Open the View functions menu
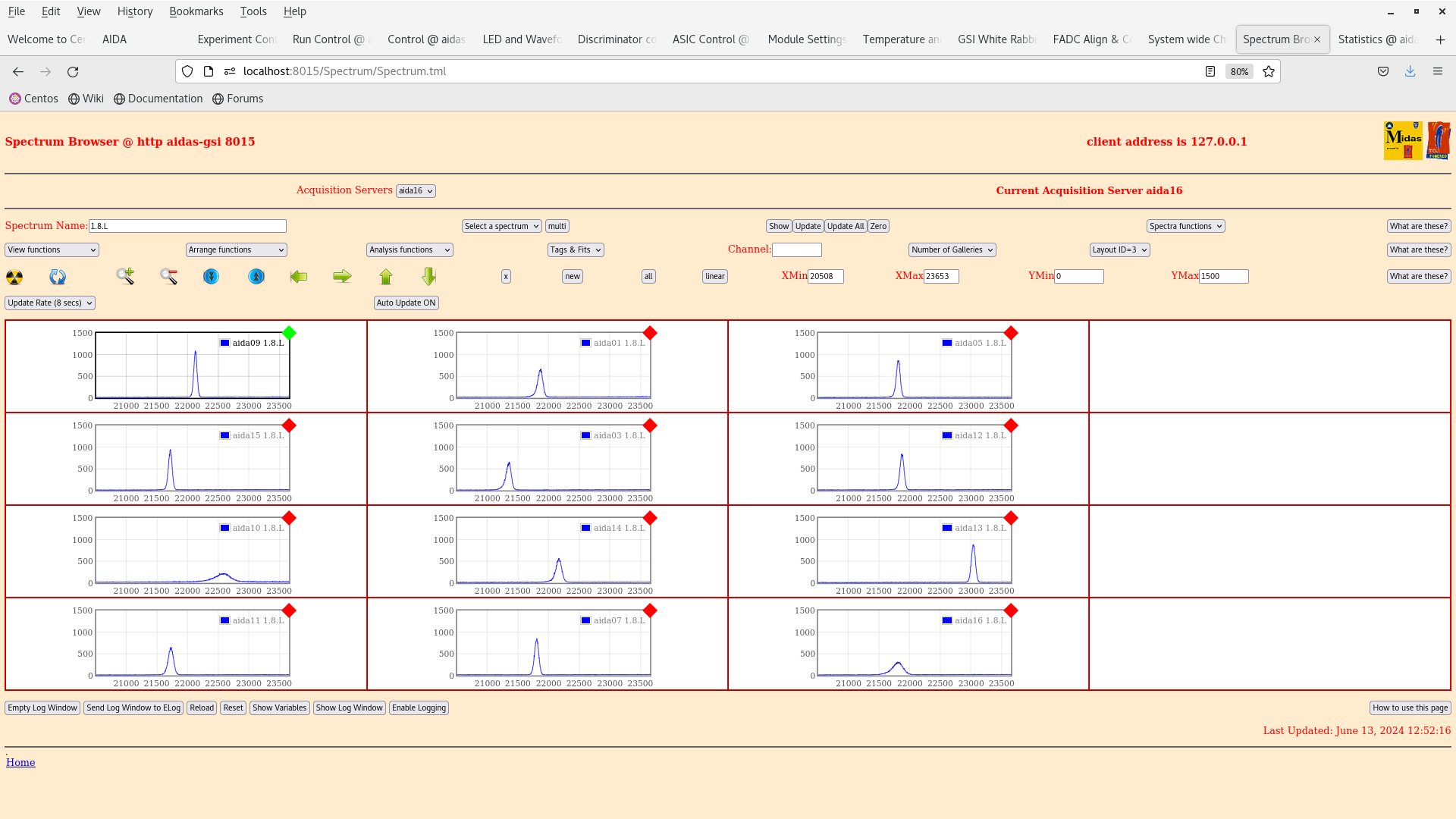This screenshot has height=819, width=1456. click(x=52, y=249)
